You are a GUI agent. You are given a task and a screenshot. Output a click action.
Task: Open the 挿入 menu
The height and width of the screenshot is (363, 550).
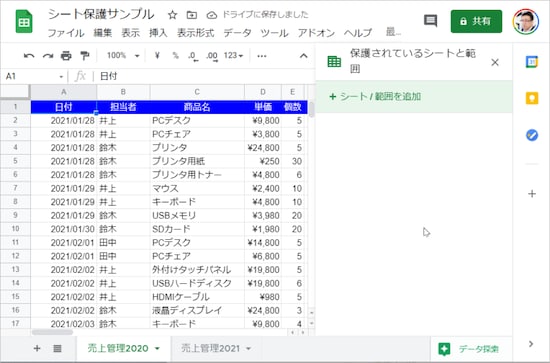[158, 33]
